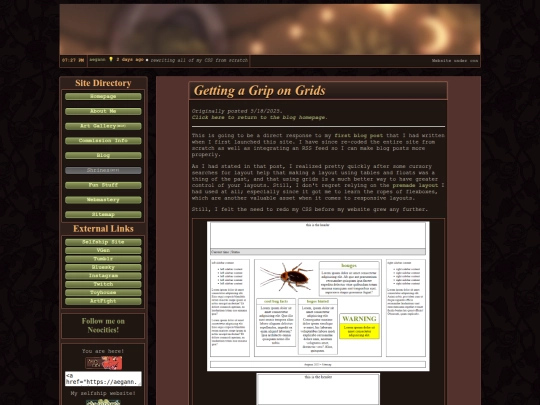The width and height of the screenshot is (540, 405).
Task: Click the cockroach layout screenshot image
Action: tap(318, 296)
